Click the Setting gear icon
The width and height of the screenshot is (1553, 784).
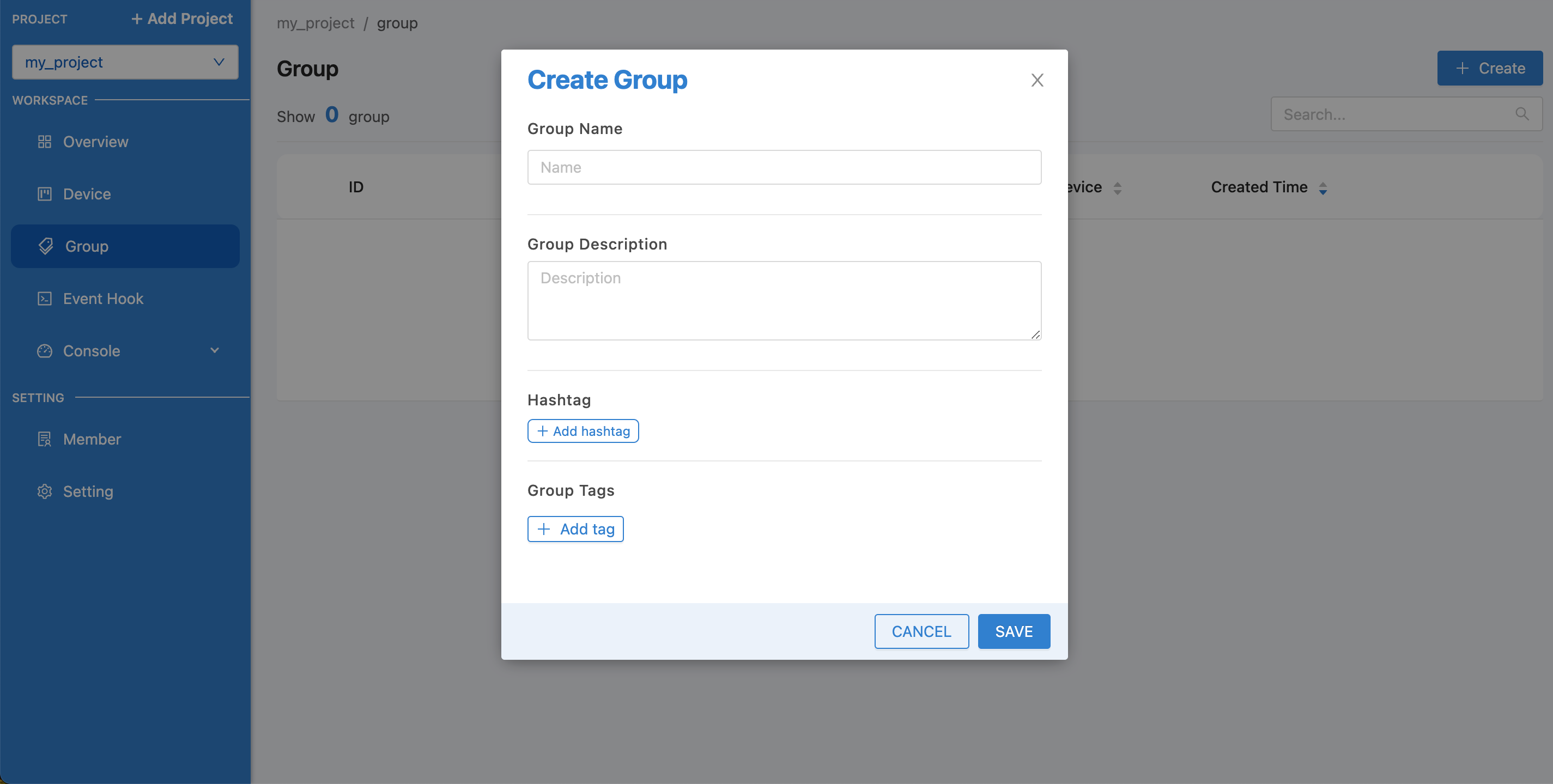(x=44, y=491)
